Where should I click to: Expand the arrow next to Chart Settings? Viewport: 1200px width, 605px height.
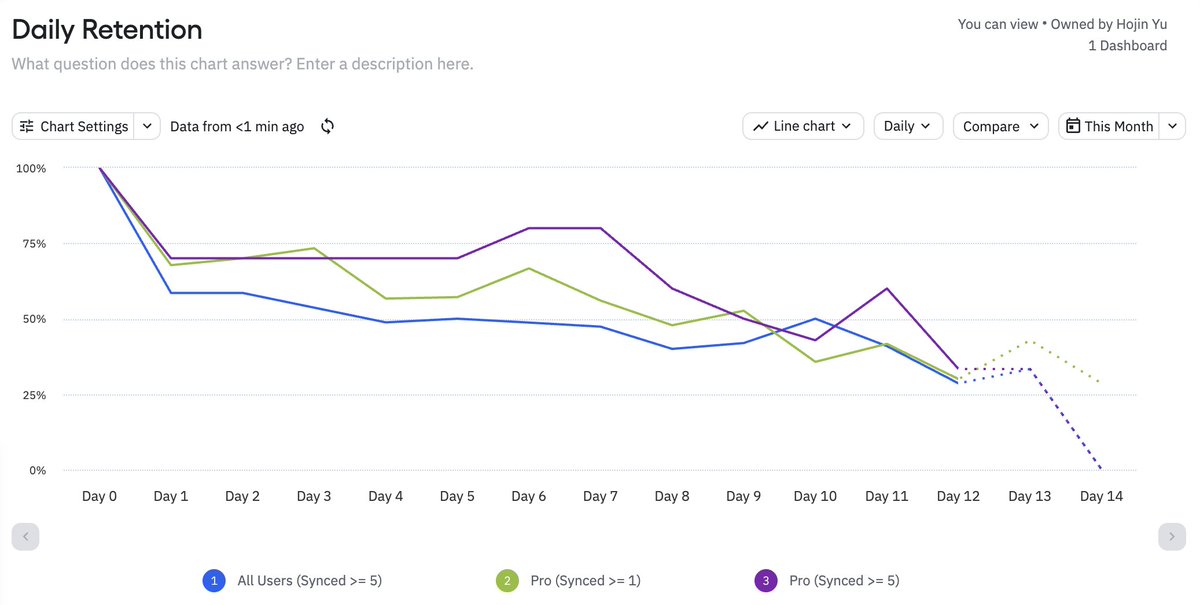pyautogui.click(x=147, y=126)
